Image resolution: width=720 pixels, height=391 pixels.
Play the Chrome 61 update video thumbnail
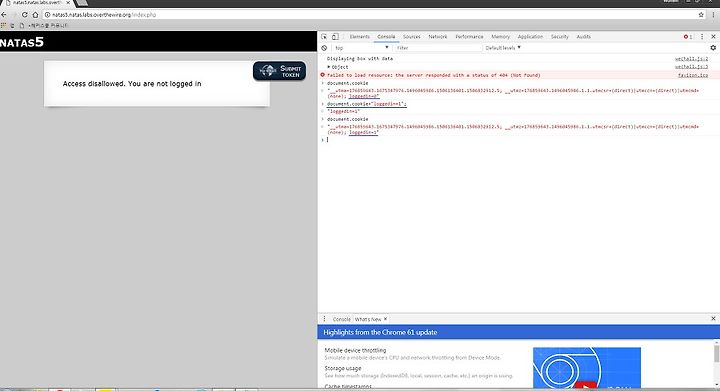587,368
